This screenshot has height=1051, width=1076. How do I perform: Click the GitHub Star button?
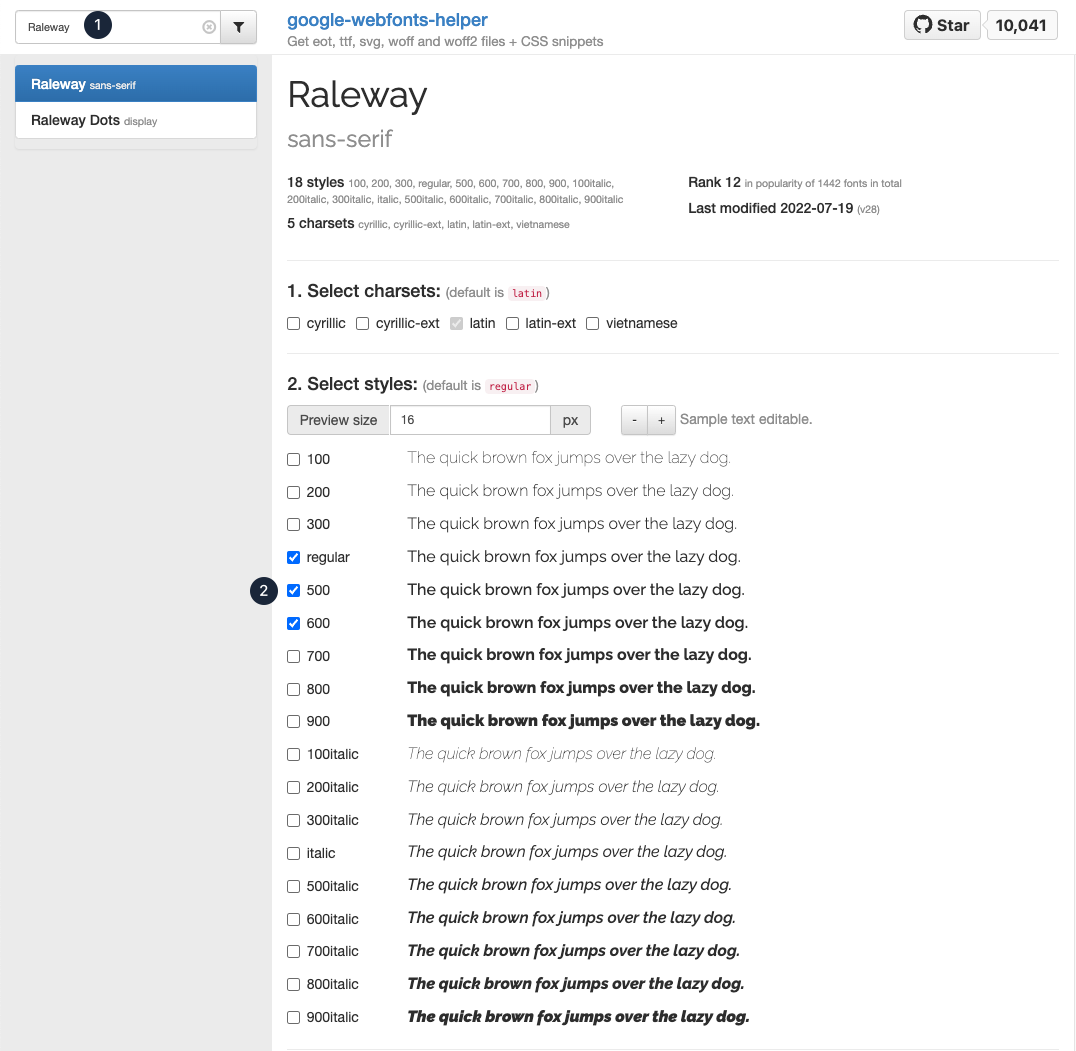point(942,25)
